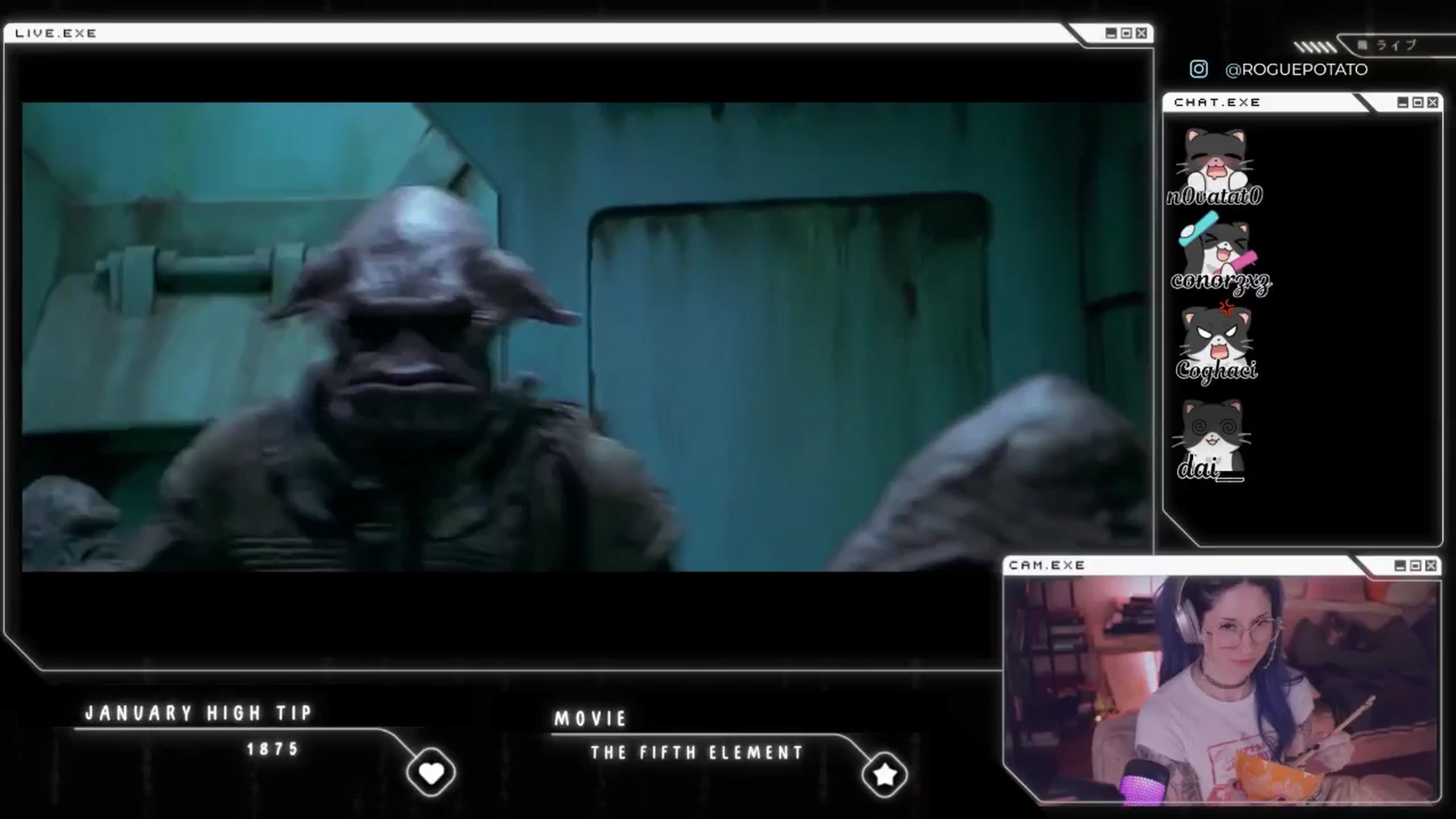The image size is (1456, 819).
Task: Click conorzxz's cheering cat emote
Action: coord(1217,244)
